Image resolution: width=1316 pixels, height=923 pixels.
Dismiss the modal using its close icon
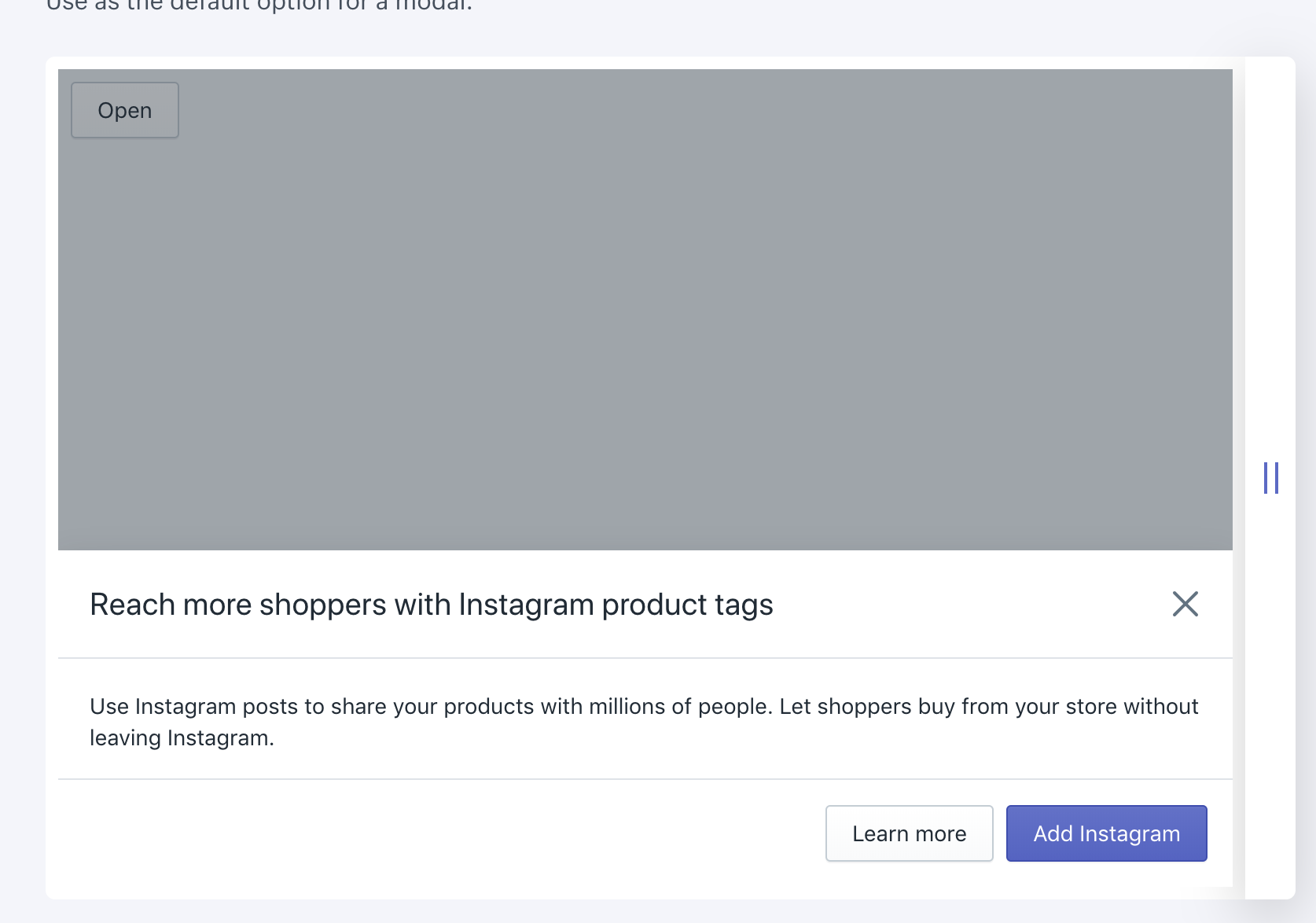point(1185,604)
